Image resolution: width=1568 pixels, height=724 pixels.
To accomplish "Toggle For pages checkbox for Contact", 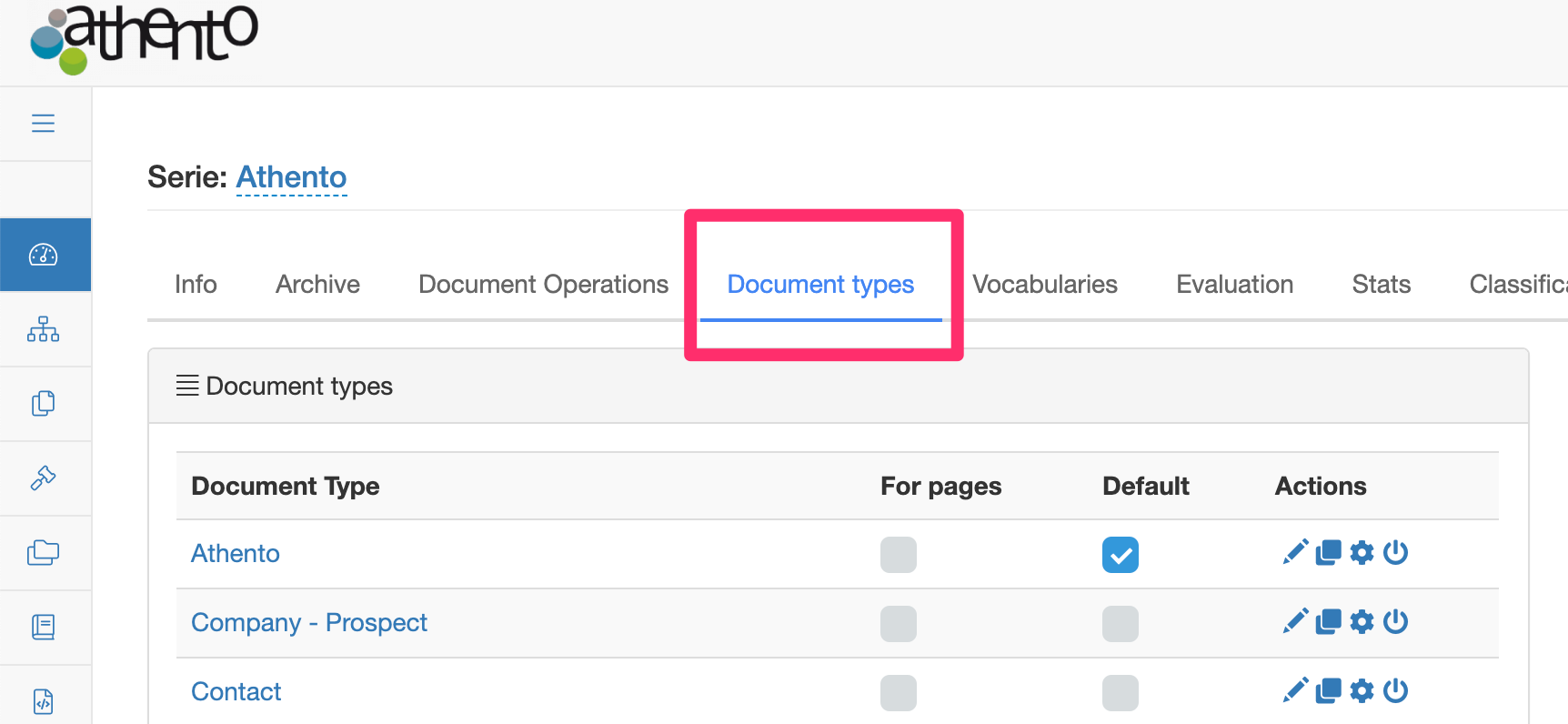I will tap(899, 693).
